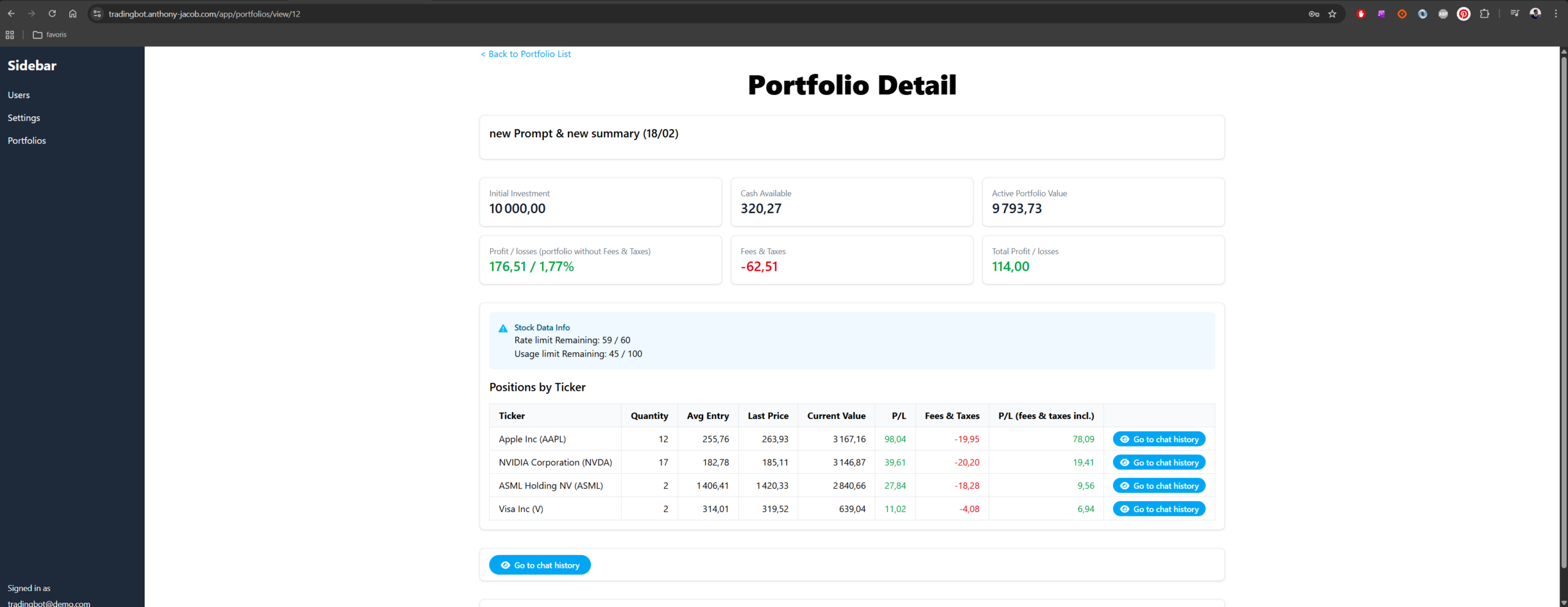Viewport: 1568px width, 607px height.
Task: Open the Chrome three-dot menu
Action: coord(1556,13)
